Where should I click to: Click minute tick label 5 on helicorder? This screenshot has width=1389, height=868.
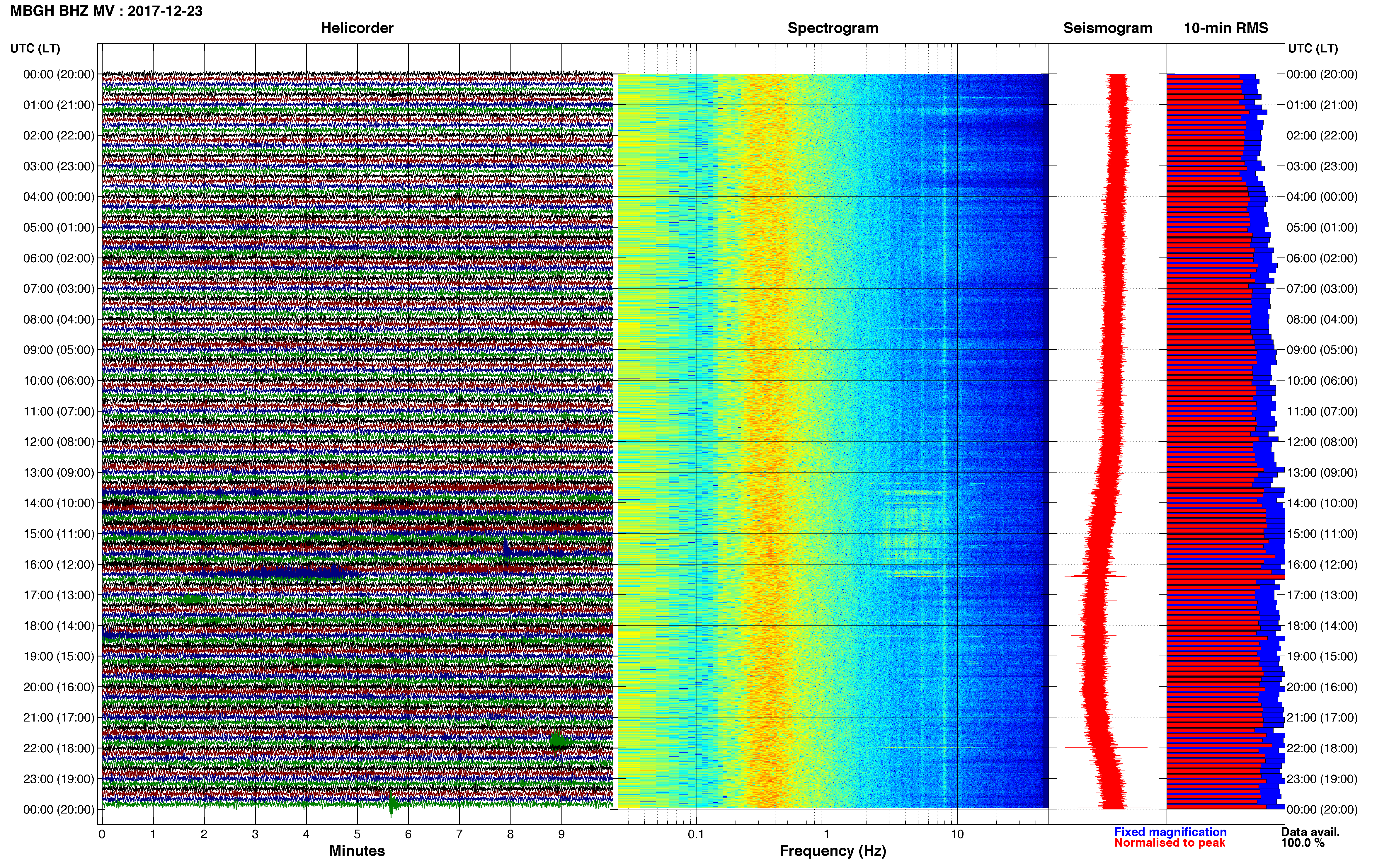357,834
